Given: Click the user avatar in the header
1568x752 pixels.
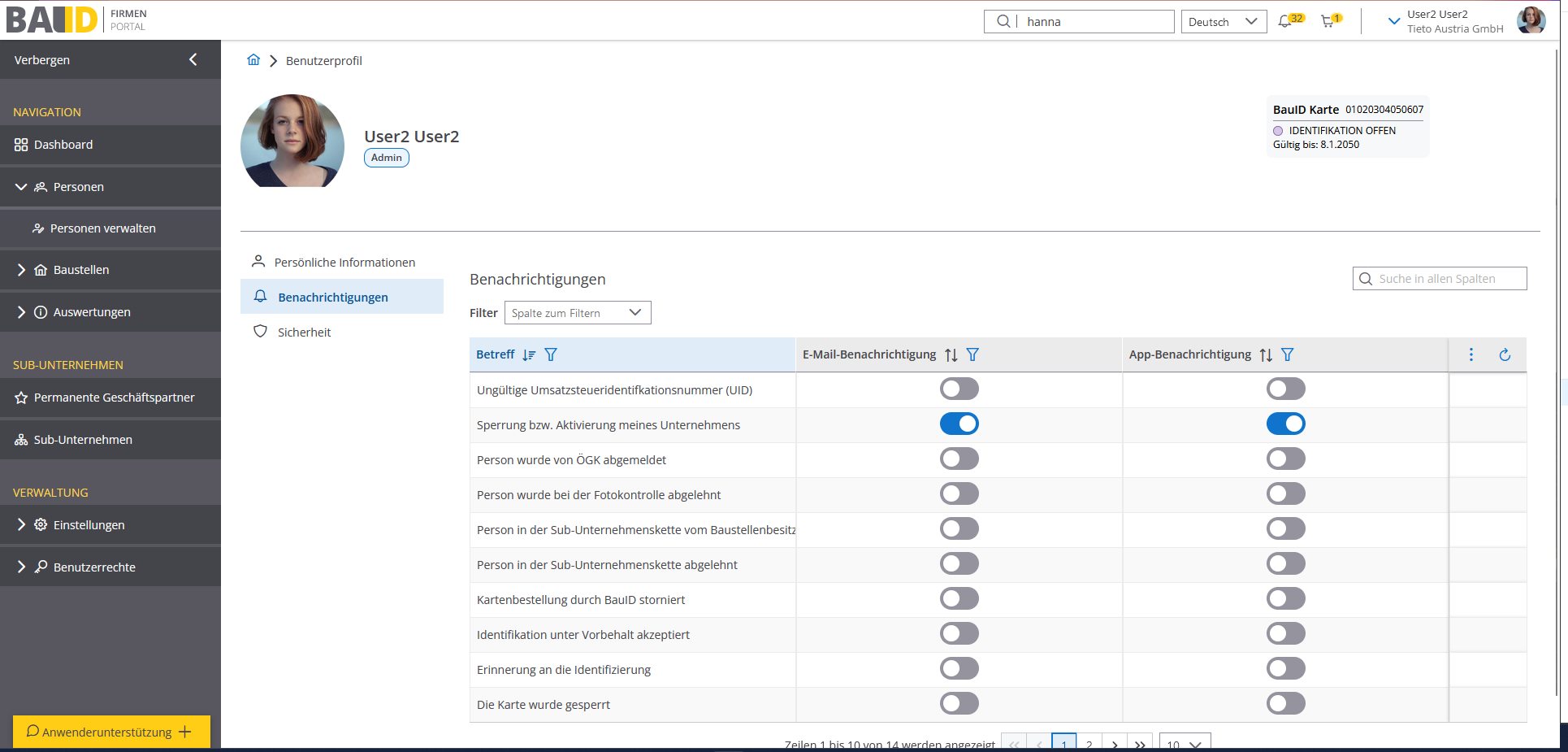Looking at the screenshot, I should (x=1531, y=20).
